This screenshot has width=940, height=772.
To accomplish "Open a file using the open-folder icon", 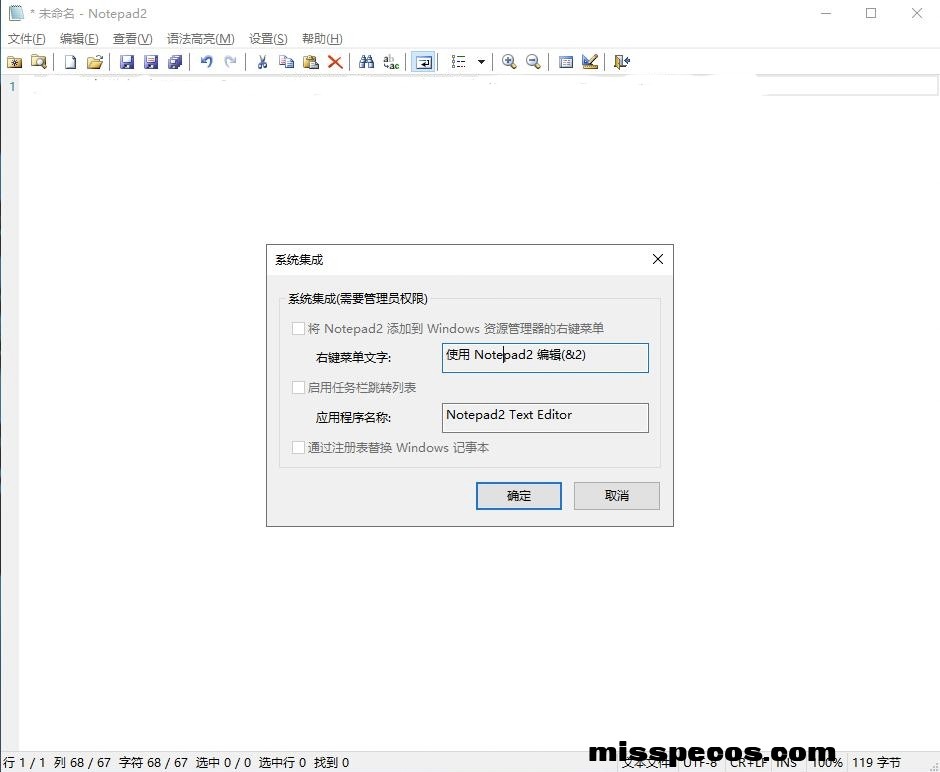I will (95, 62).
